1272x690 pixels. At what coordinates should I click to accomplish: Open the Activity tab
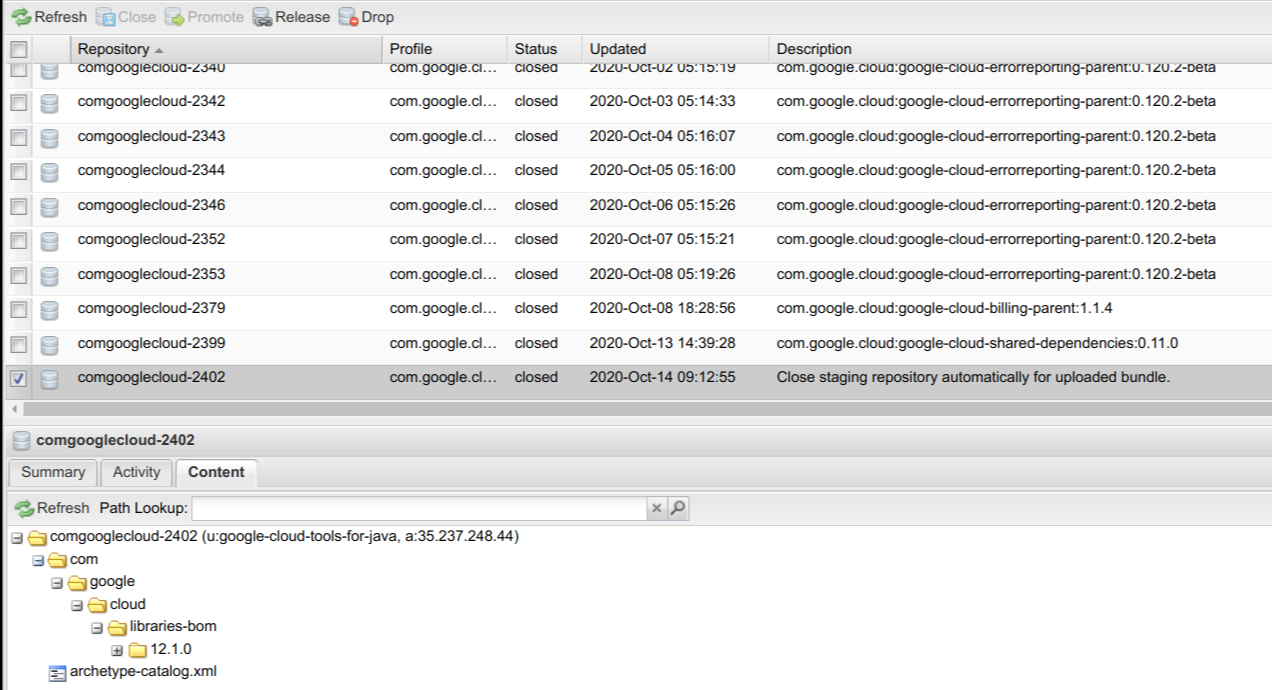pyautogui.click(x=136, y=472)
